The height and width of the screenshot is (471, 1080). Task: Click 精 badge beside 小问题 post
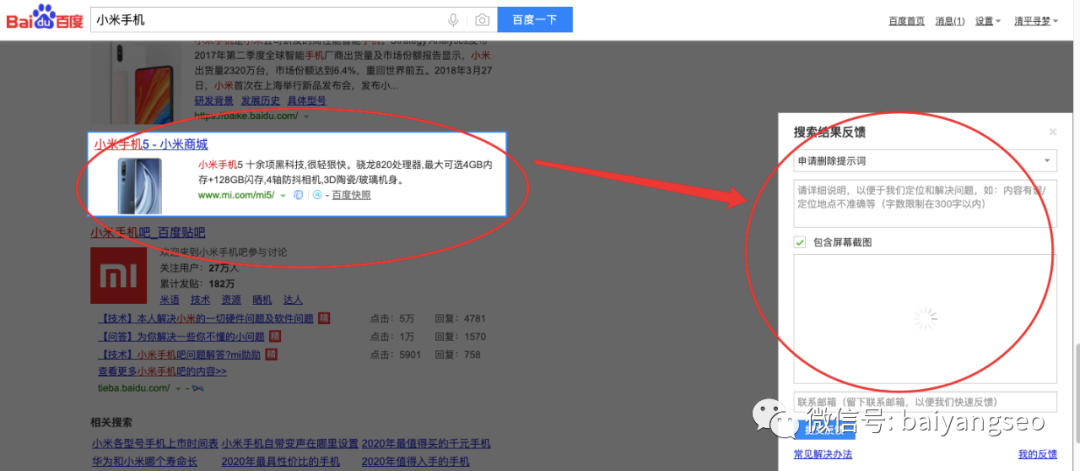275,337
